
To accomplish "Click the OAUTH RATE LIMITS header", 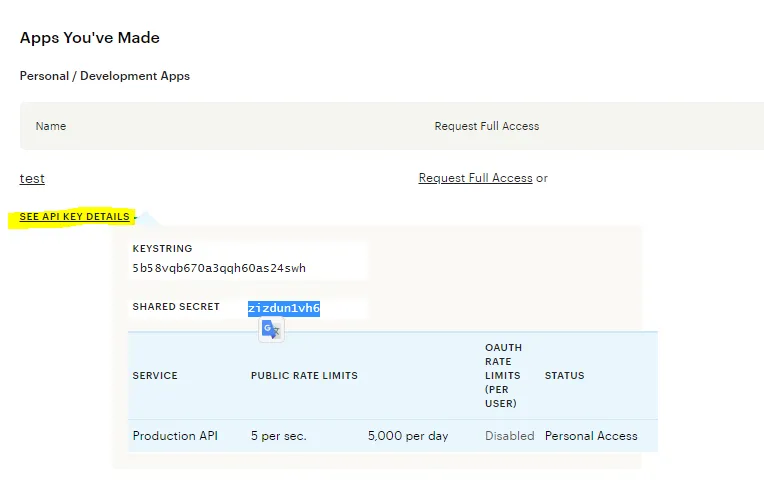I will pos(503,375).
